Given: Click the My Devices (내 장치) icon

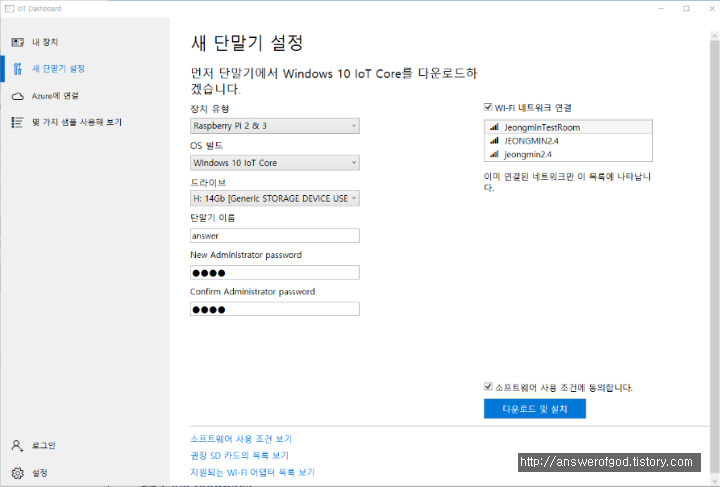Looking at the screenshot, I should [17, 42].
